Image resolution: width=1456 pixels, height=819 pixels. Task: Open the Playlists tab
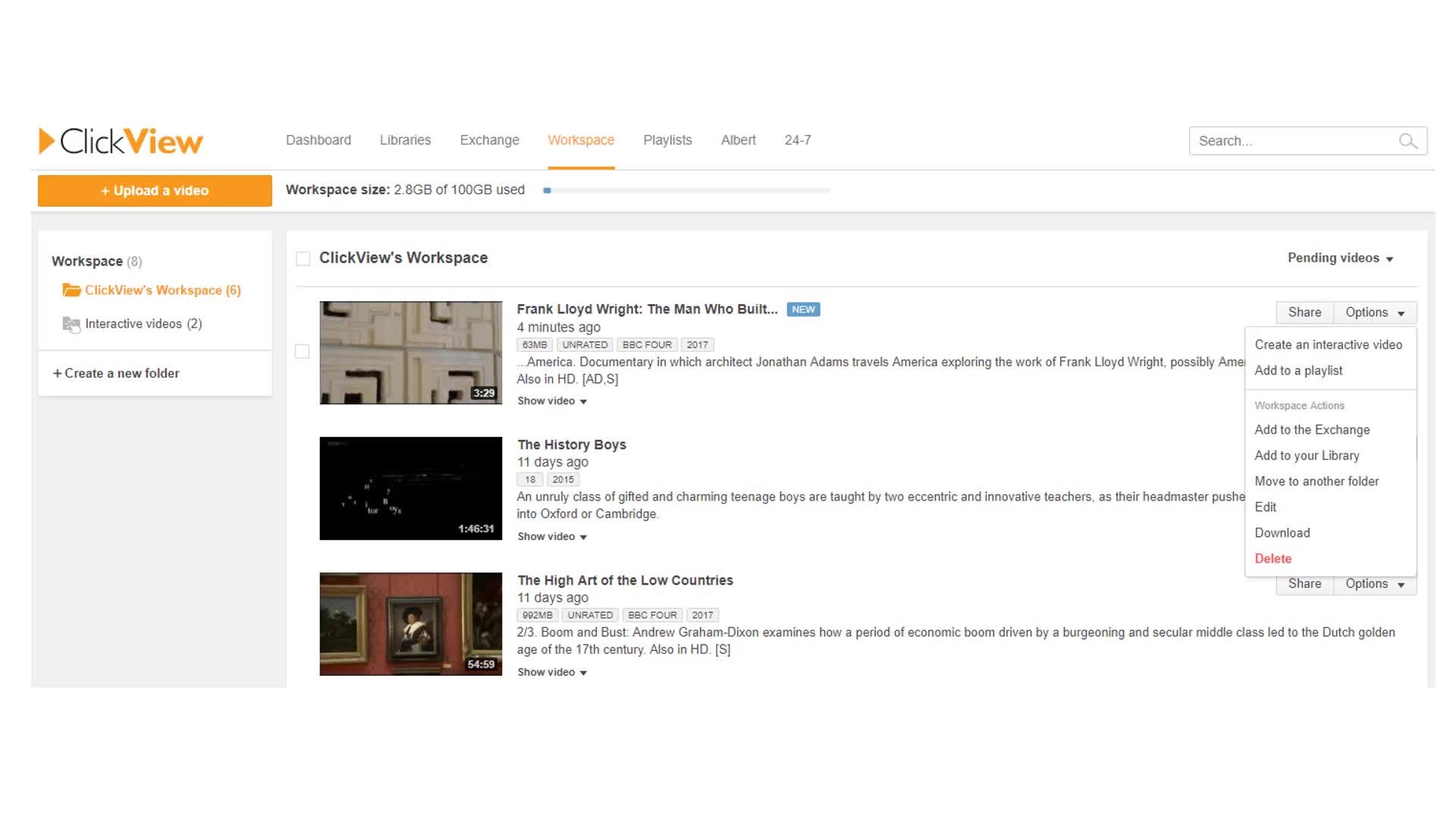pyautogui.click(x=667, y=140)
